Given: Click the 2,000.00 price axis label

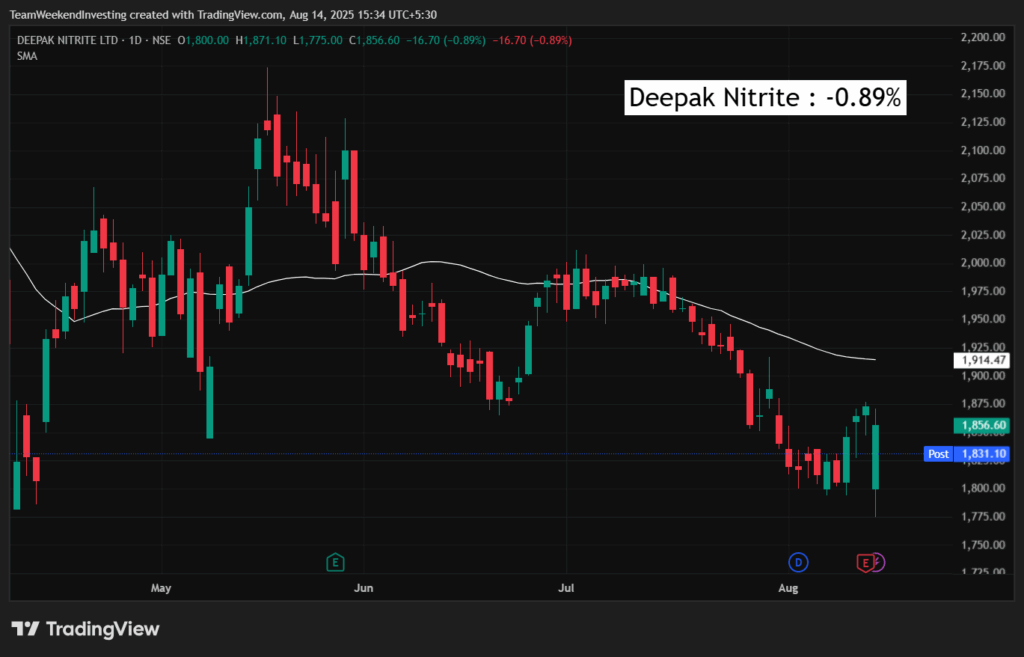Looking at the screenshot, I should point(983,263).
